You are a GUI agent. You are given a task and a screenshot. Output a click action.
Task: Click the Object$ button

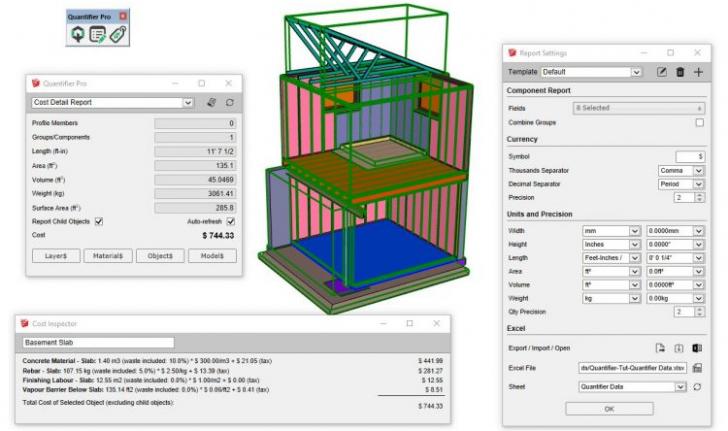pos(160,256)
